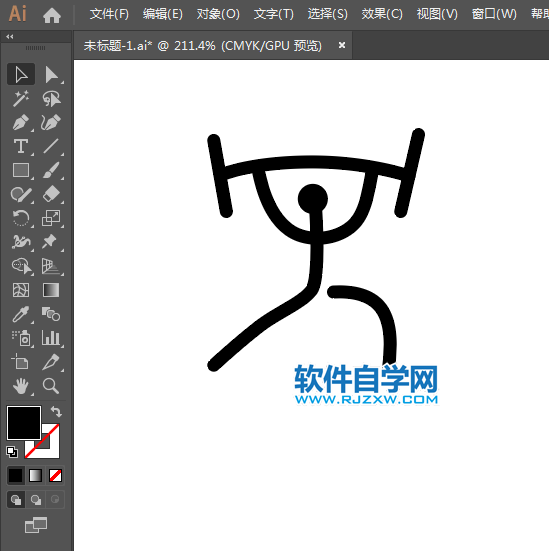This screenshot has width=549, height=551.
Task: Click the Ai application logo
Action: click(x=18, y=14)
